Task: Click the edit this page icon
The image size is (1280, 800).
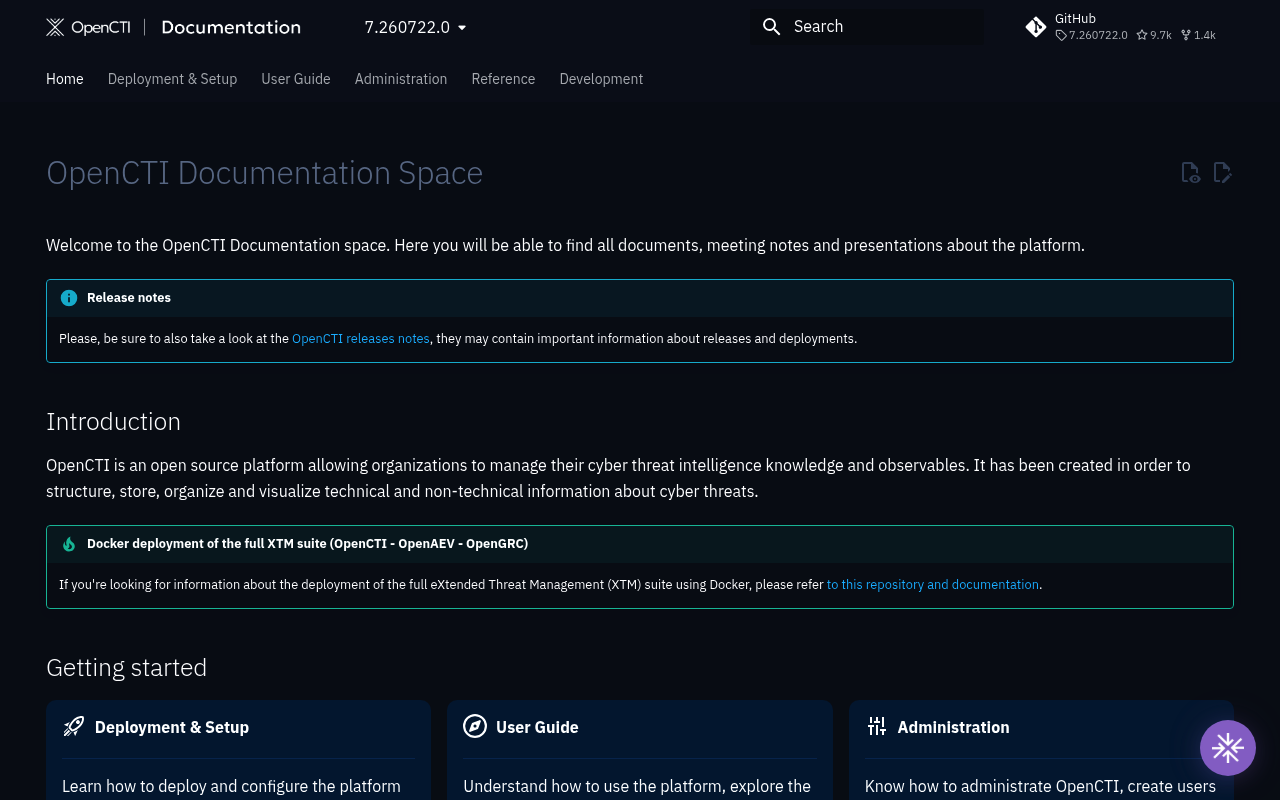Action: pyautogui.click(x=1222, y=173)
